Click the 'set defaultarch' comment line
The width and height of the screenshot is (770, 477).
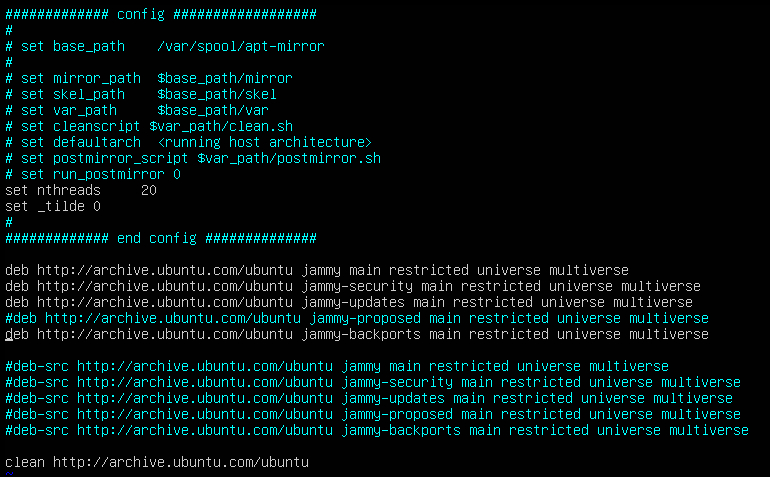(189, 142)
